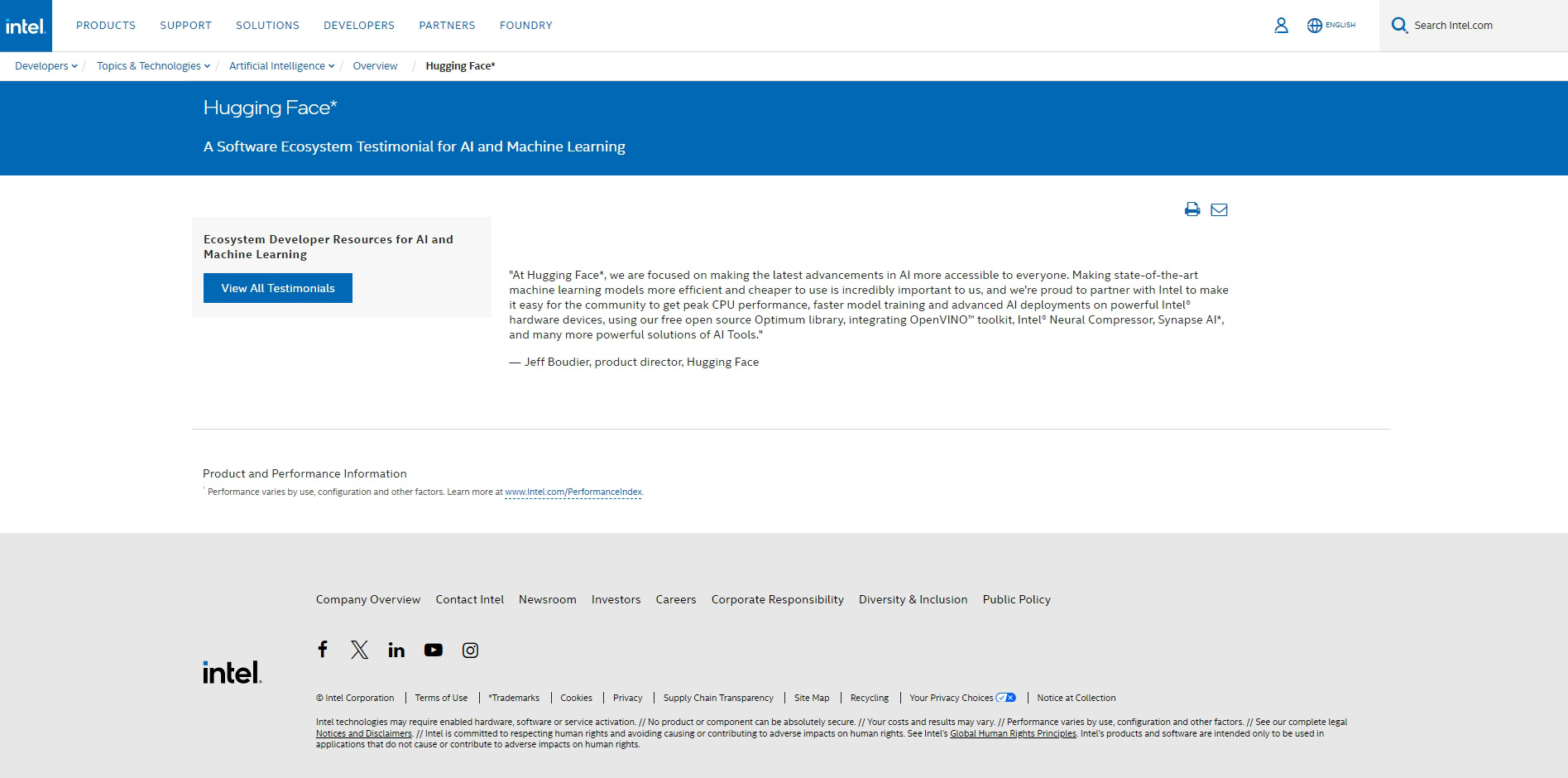Viewport: 1568px width, 778px height.
Task: Open the PRODUCTS menu
Action: 106,26
